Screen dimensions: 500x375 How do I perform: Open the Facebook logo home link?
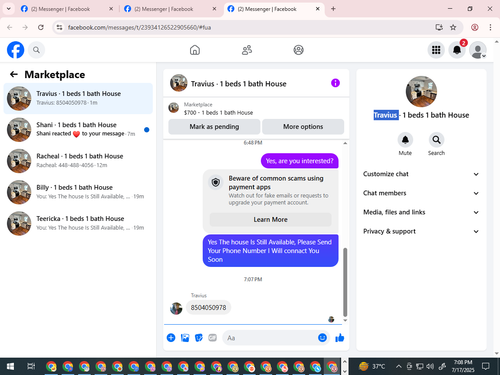[15, 50]
